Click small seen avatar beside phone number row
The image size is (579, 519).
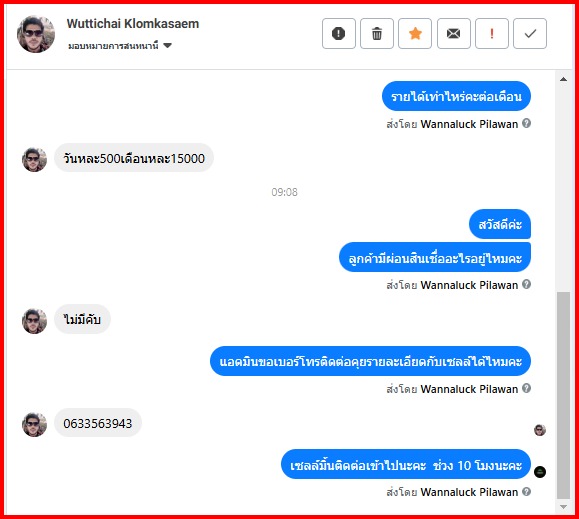click(x=540, y=430)
